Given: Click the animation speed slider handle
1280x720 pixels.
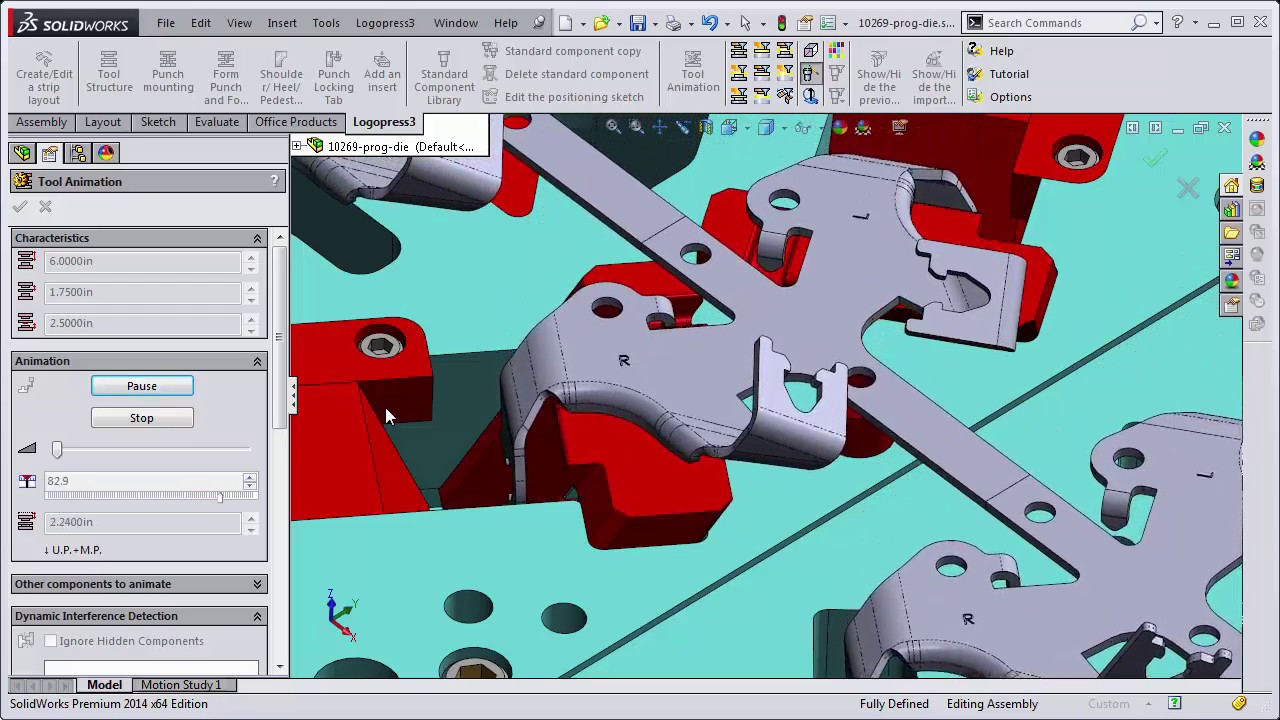Looking at the screenshot, I should click(57, 450).
